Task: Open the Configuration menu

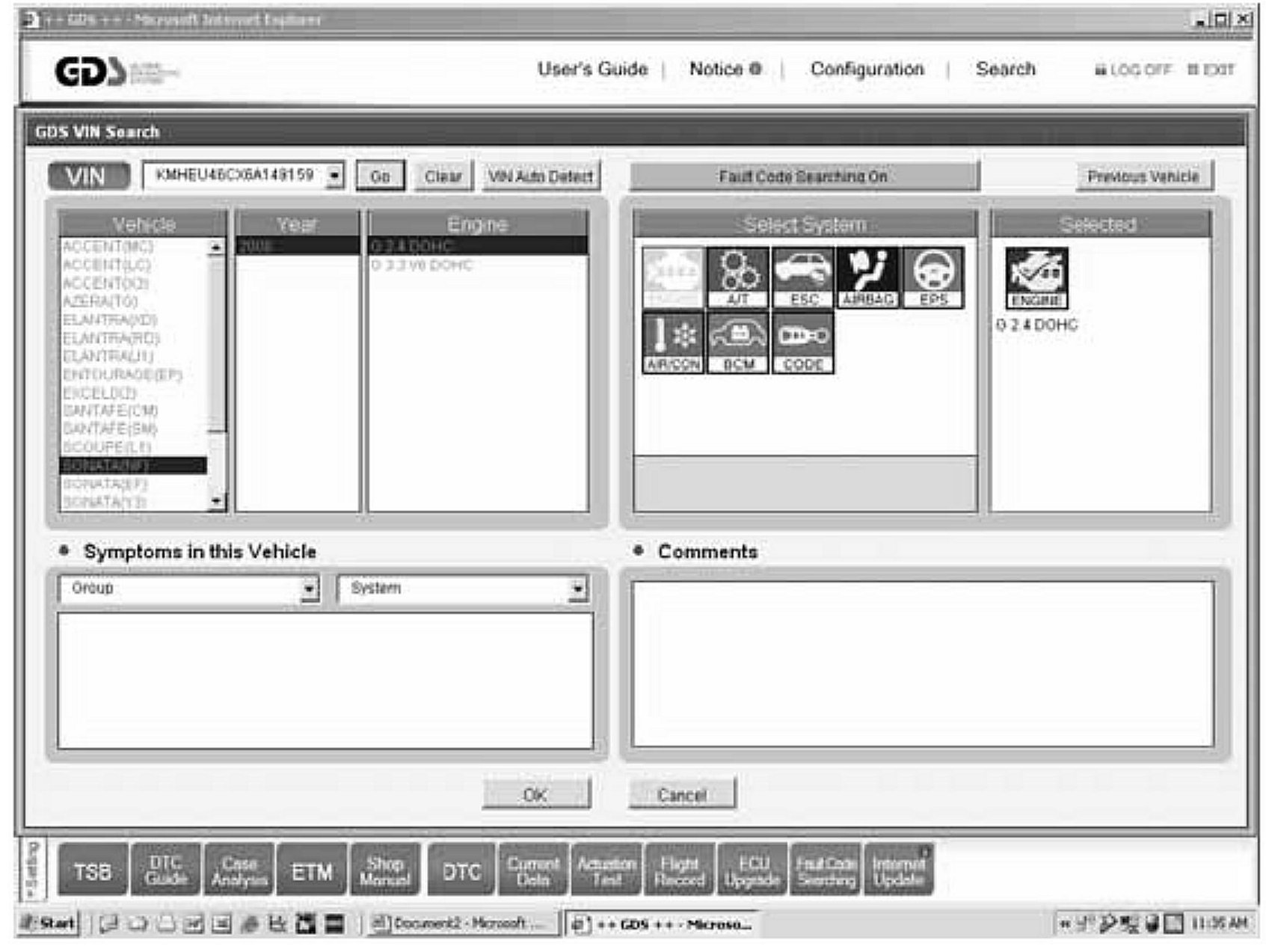Action: pos(867,70)
